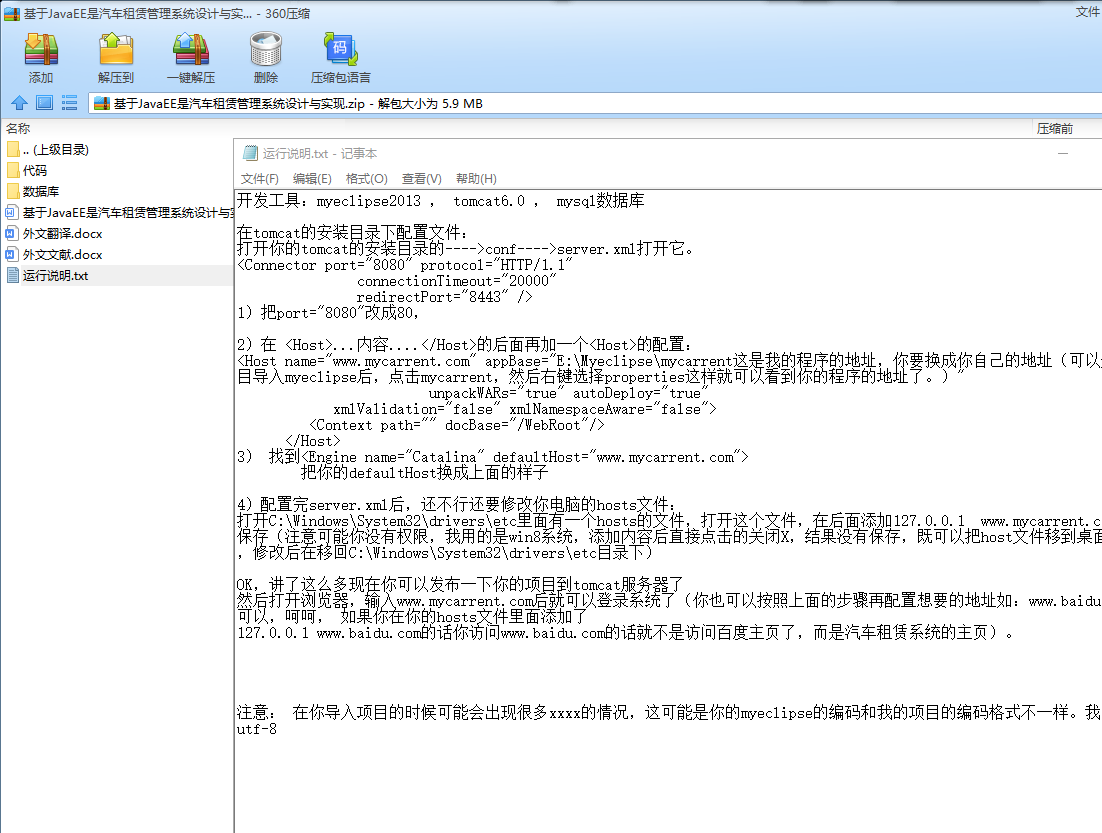Screen dimensions: 1102x833
Task: Click the 名称 column header
Action: pos(18,129)
